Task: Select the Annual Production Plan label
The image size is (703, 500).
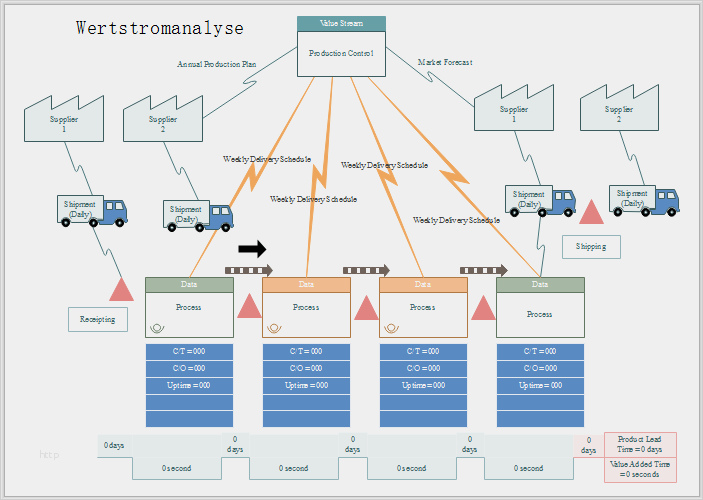Action: click(x=216, y=64)
